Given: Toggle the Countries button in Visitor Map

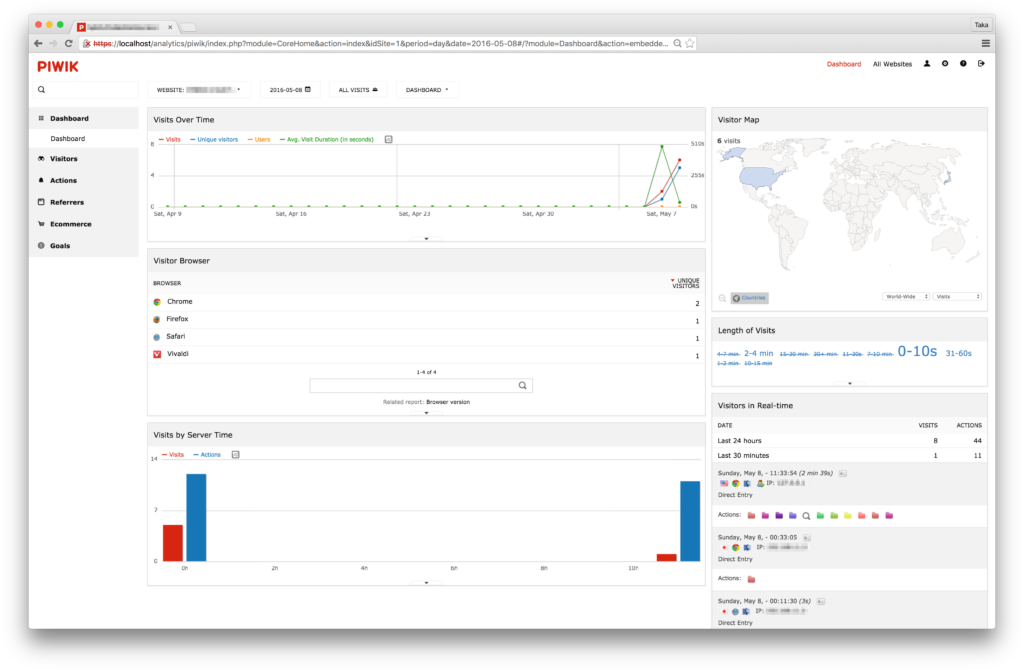Looking at the screenshot, I should (x=750, y=298).
